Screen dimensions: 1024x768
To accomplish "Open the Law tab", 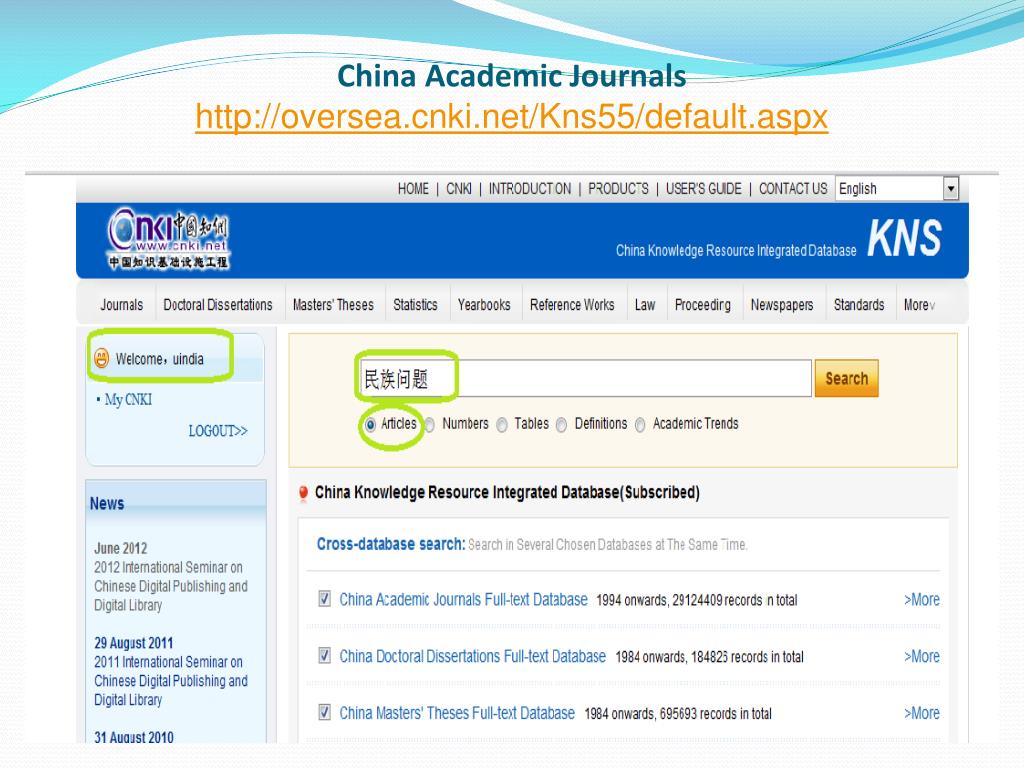I will point(645,305).
